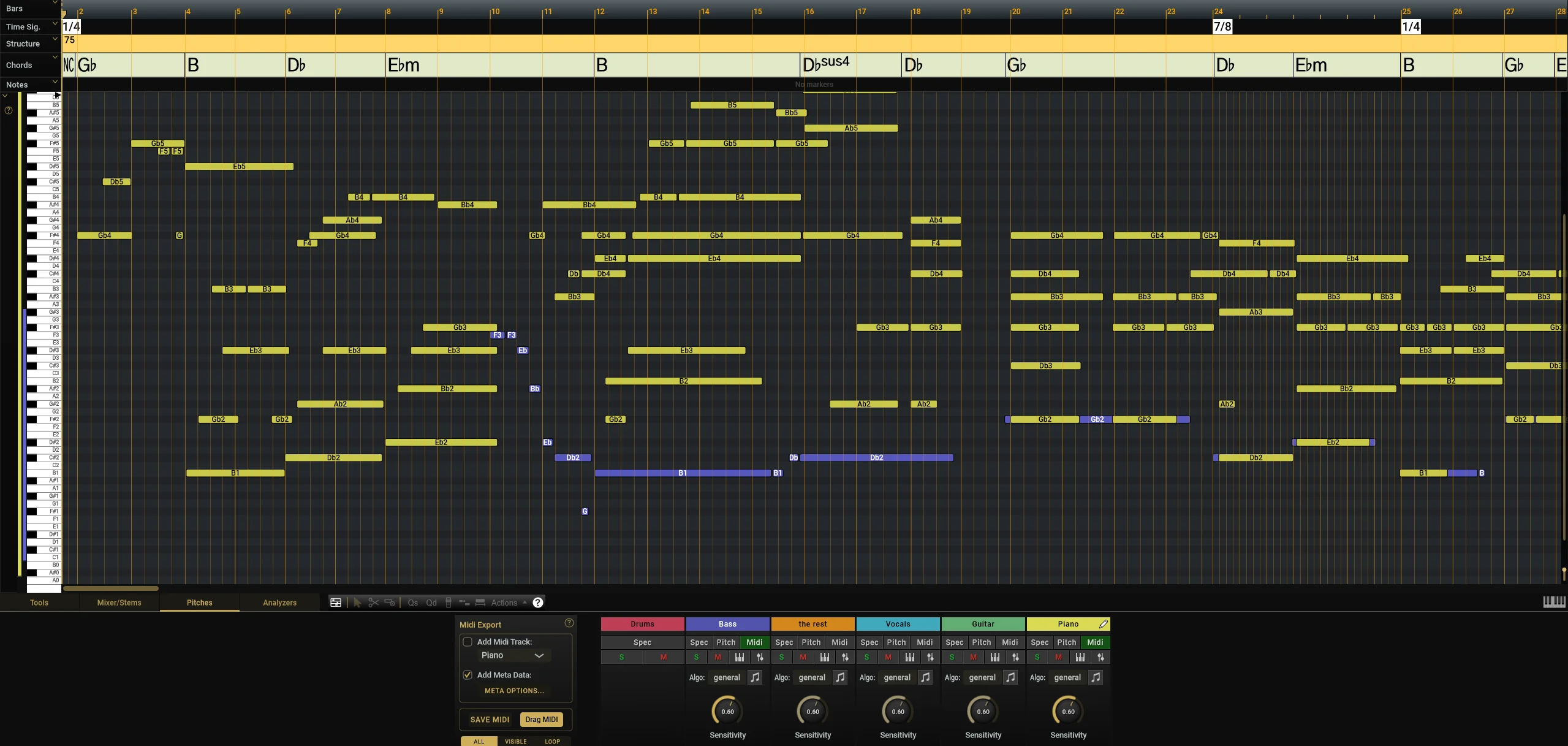
Task: Click the Piano track pencil edit icon
Action: click(x=1104, y=624)
